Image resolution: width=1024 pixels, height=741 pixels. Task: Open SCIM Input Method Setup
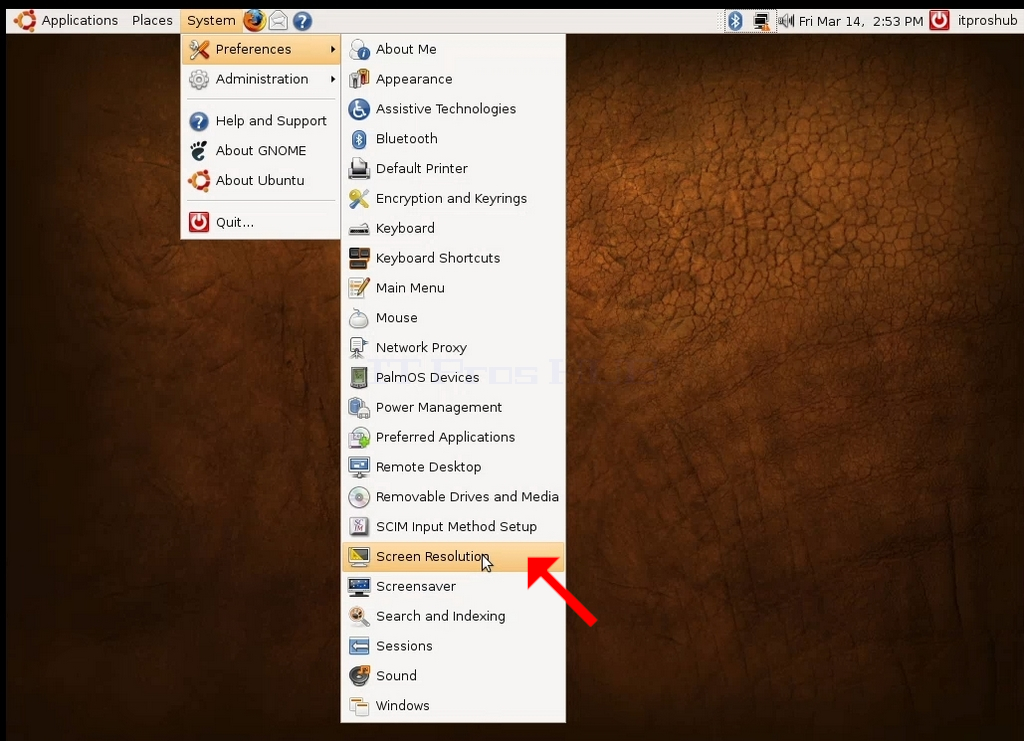click(453, 526)
